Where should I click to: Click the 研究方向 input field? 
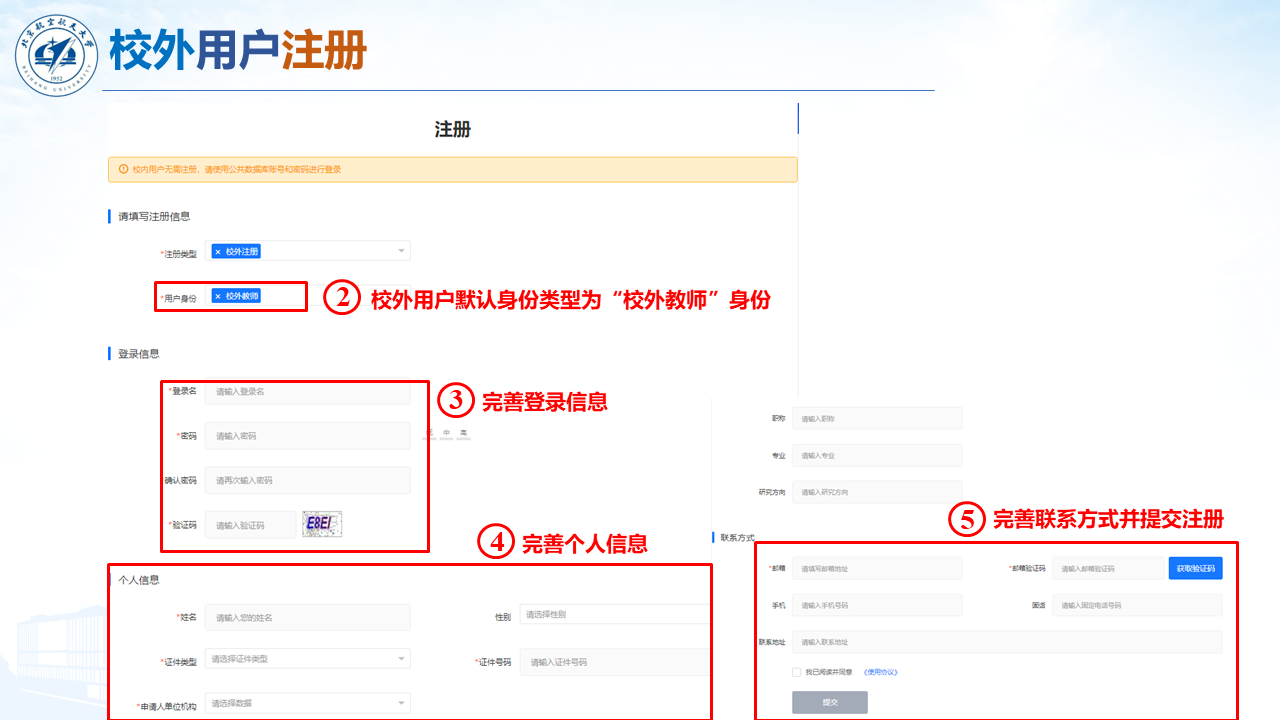click(876, 492)
